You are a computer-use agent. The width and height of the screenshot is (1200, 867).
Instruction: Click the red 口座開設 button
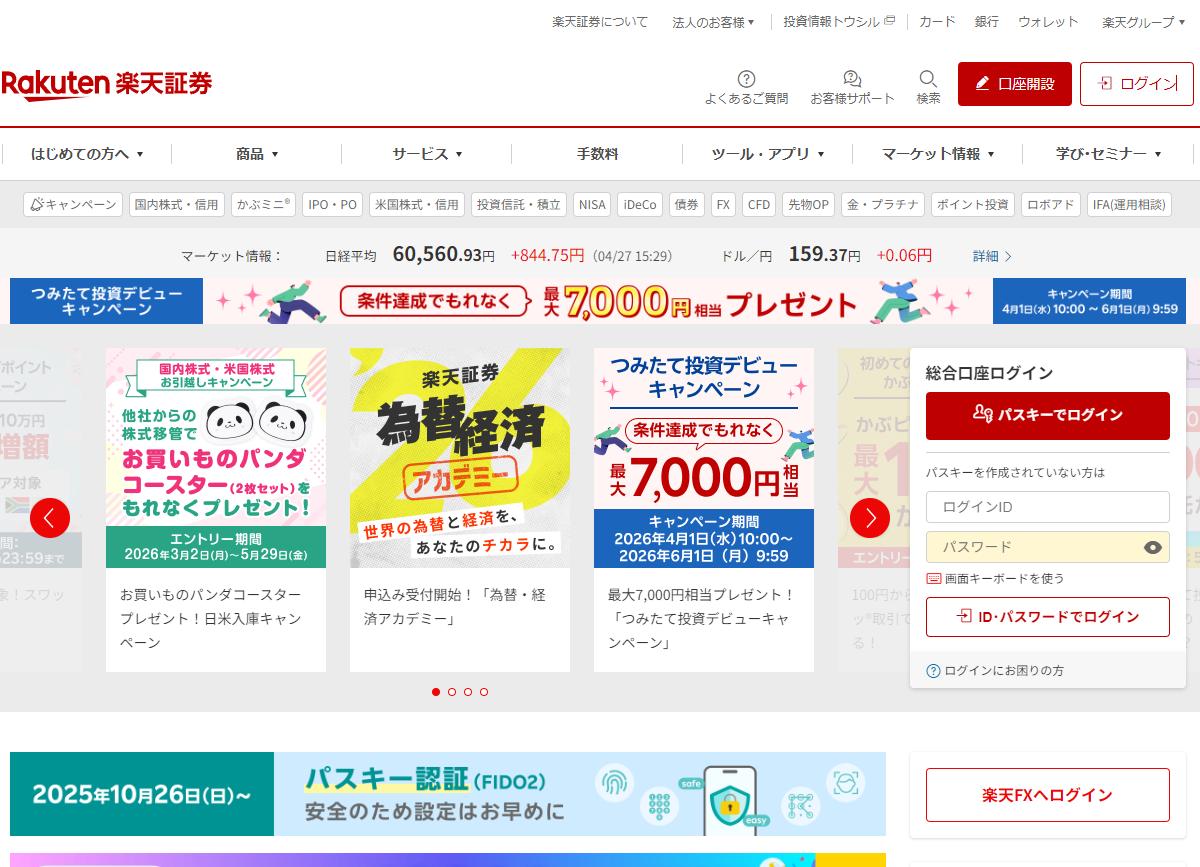[1014, 84]
